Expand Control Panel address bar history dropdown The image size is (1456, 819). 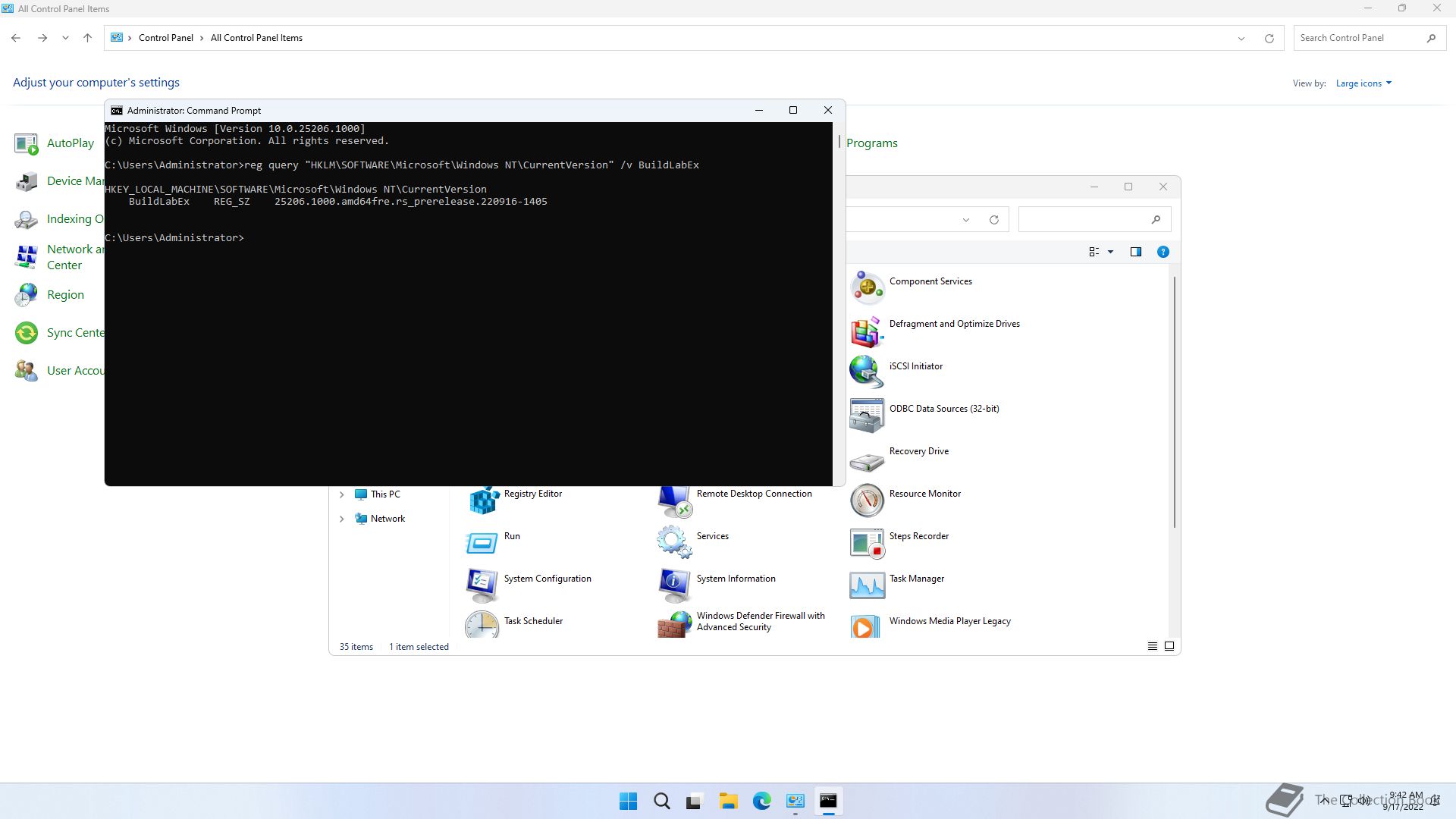tap(1241, 38)
